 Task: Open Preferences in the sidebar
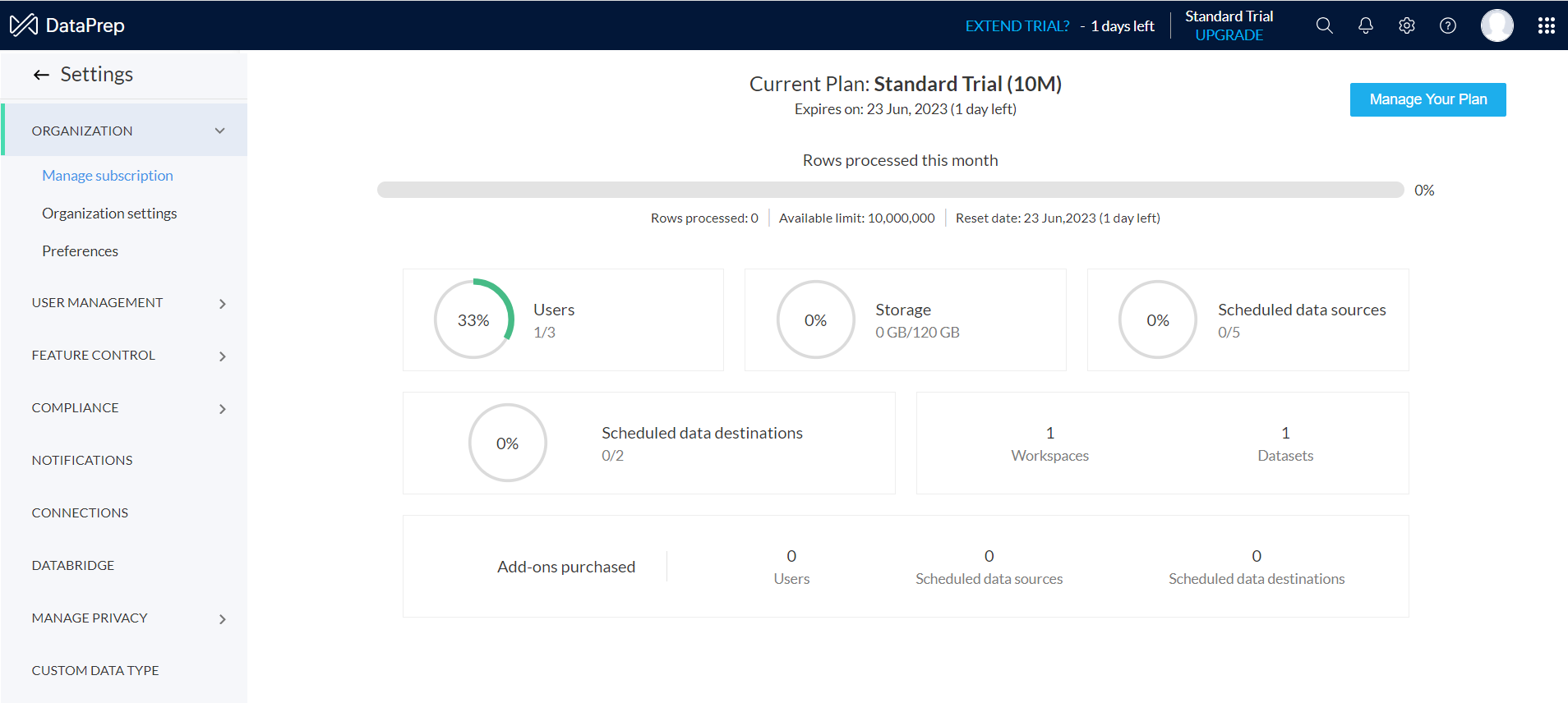point(80,251)
